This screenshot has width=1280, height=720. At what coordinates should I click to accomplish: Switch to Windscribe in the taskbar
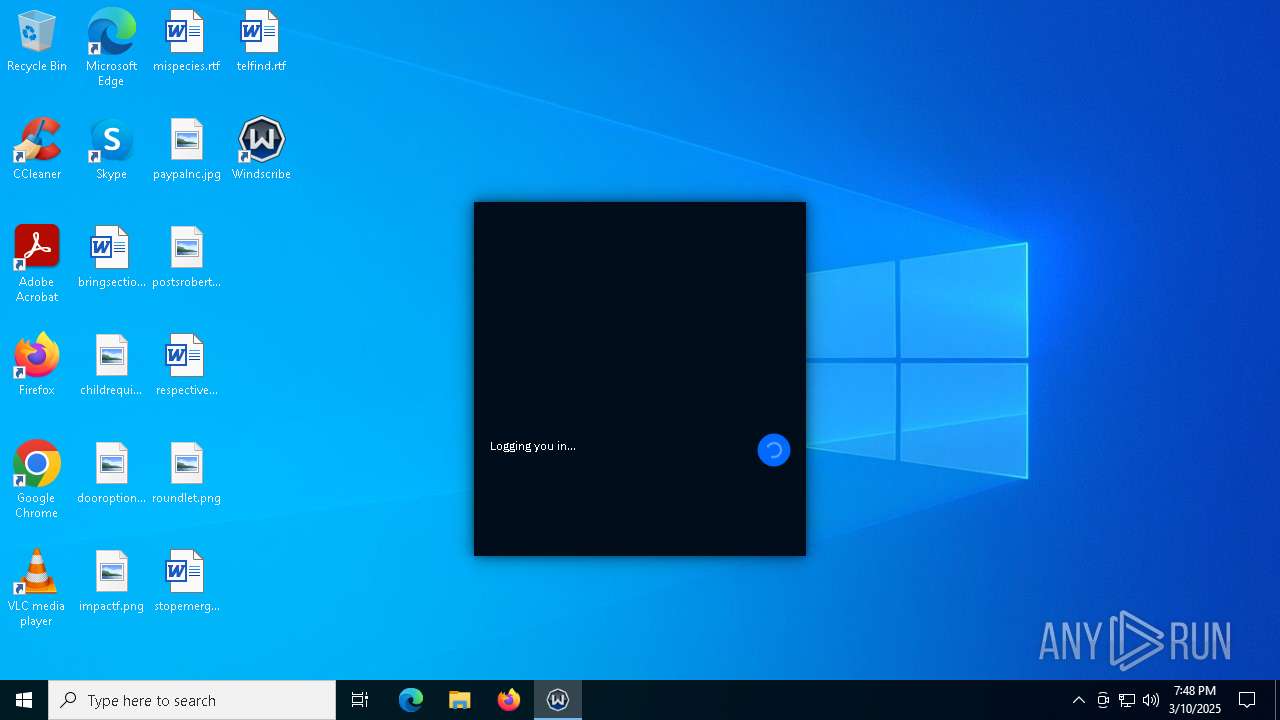click(x=558, y=700)
